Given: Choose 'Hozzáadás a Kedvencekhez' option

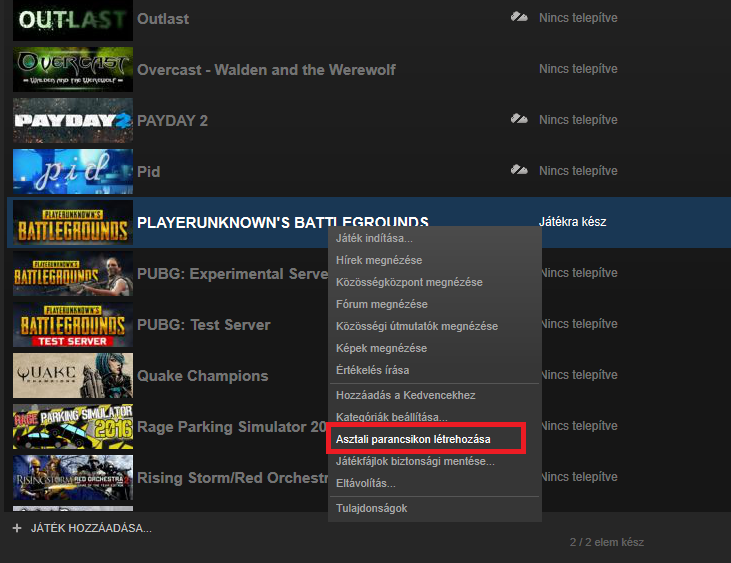Looking at the screenshot, I should [406, 395].
